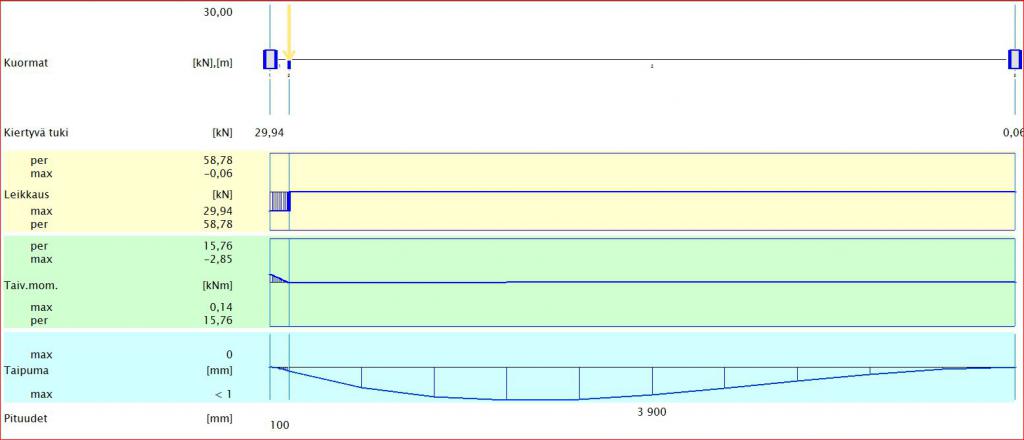
Task: Click the 29,94 left support reaction value
Action: point(270,132)
